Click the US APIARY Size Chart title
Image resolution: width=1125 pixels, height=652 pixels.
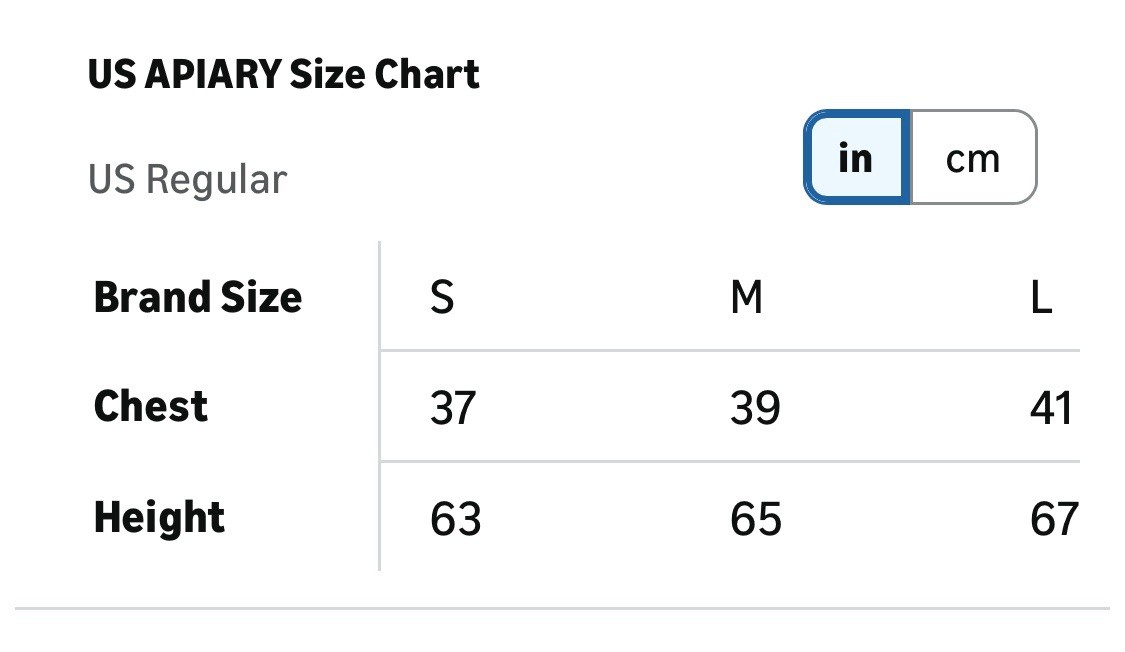point(284,75)
